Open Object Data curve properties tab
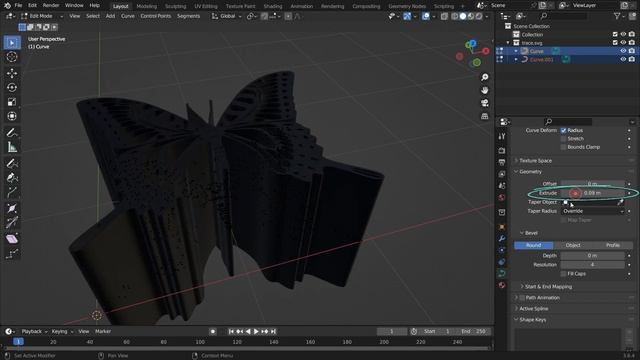 point(502,273)
